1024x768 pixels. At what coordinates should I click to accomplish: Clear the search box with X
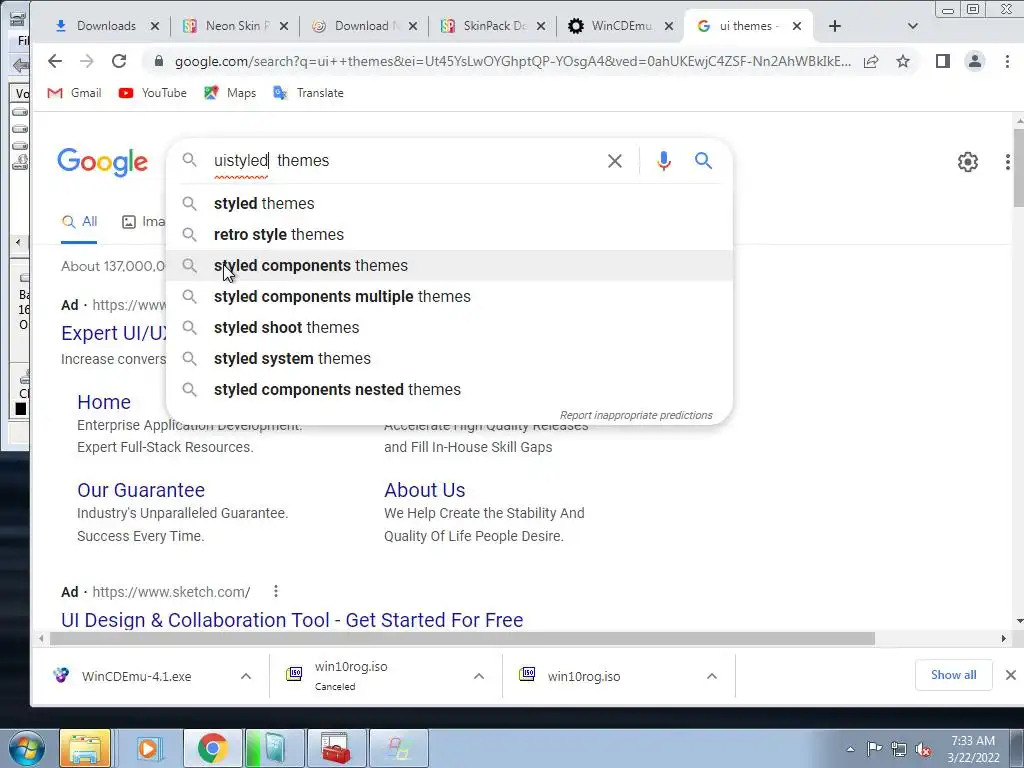(615, 161)
